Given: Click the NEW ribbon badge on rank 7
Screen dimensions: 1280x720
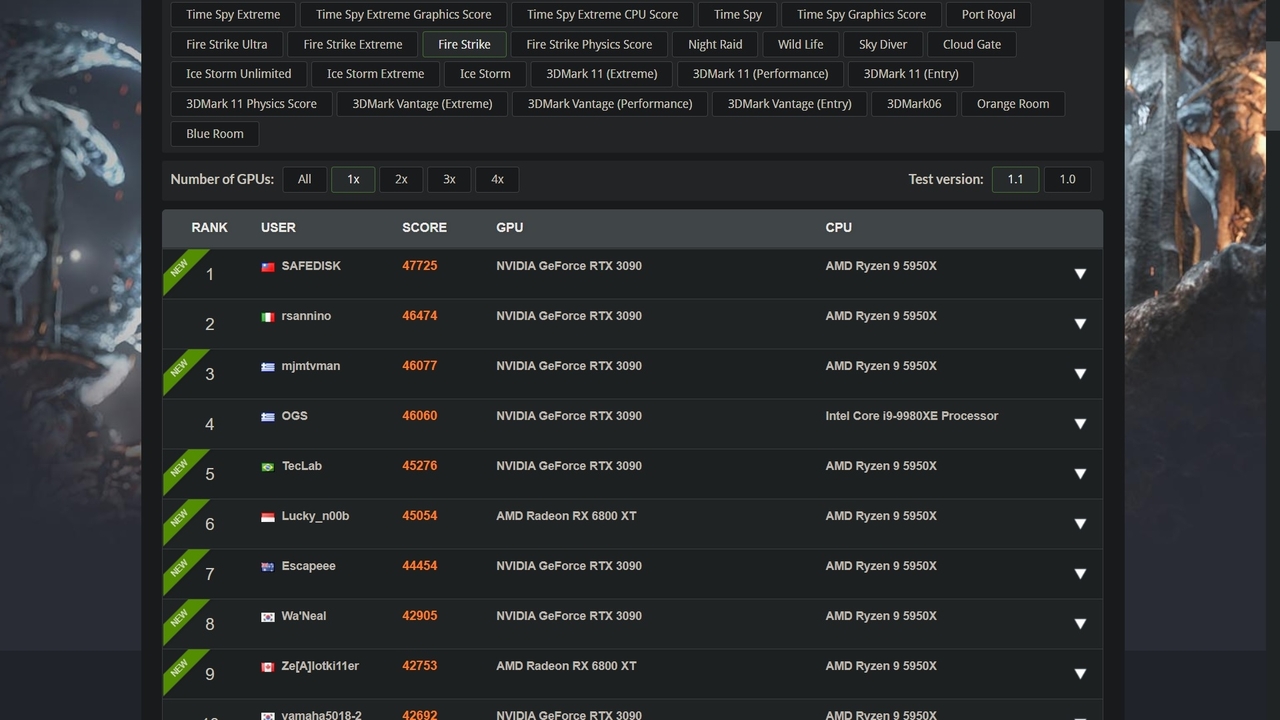Looking at the screenshot, I should (179, 567).
